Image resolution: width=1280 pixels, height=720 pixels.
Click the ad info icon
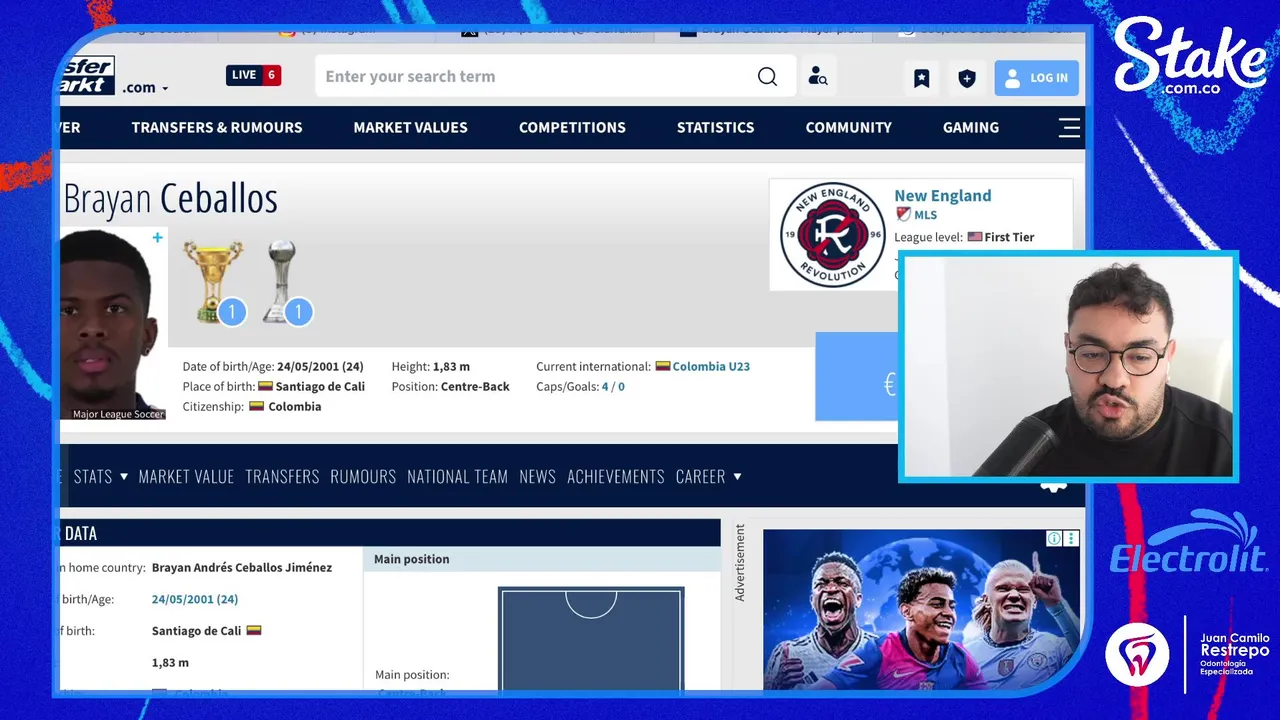click(x=1054, y=538)
